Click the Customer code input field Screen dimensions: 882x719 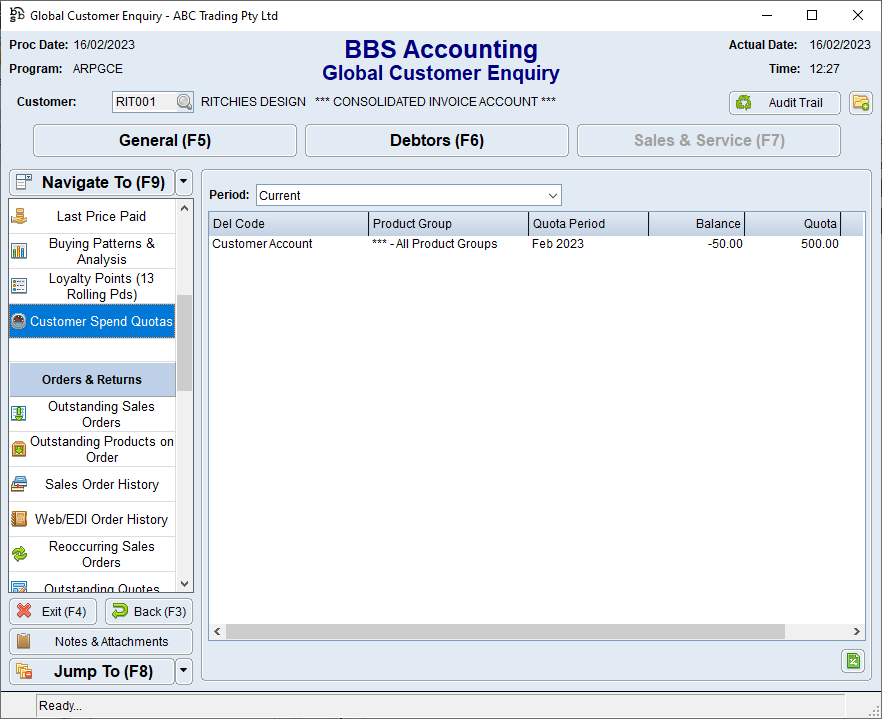point(144,102)
